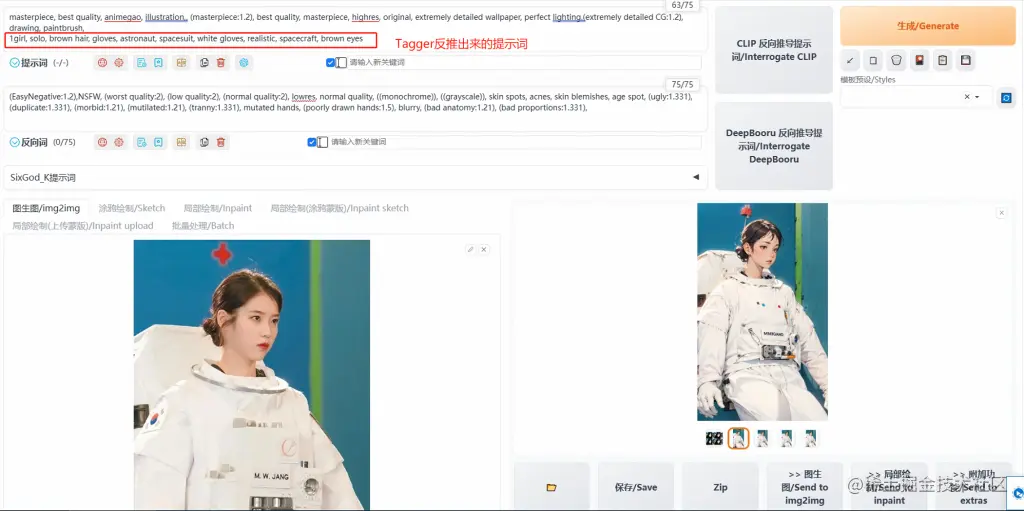The width and height of the screenshot is (1024, 511).
Task: Open the 模板预设/Styles dropdown arrow
Action: pyautogui.click(x=978, y=97)
